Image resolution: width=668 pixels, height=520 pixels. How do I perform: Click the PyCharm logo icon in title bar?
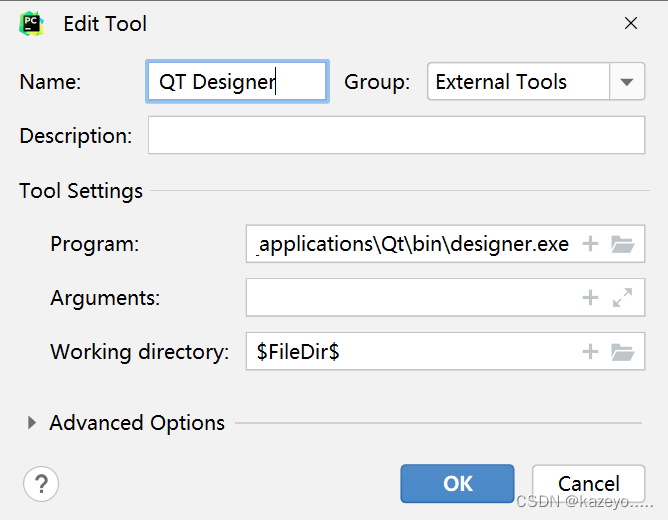pyautogui.click(x=32, y=23)
